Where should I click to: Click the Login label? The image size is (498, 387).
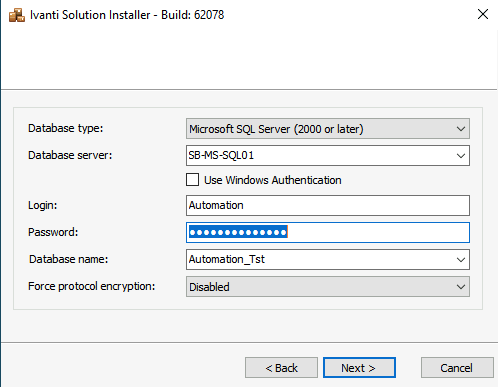43,205
